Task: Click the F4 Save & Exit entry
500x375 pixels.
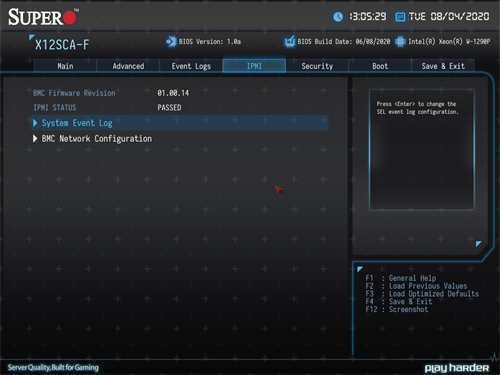Action: (x=399, y=301)
